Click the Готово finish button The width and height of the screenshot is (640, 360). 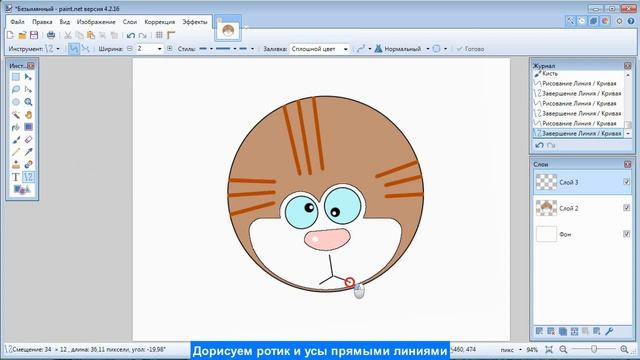[470, 49]
